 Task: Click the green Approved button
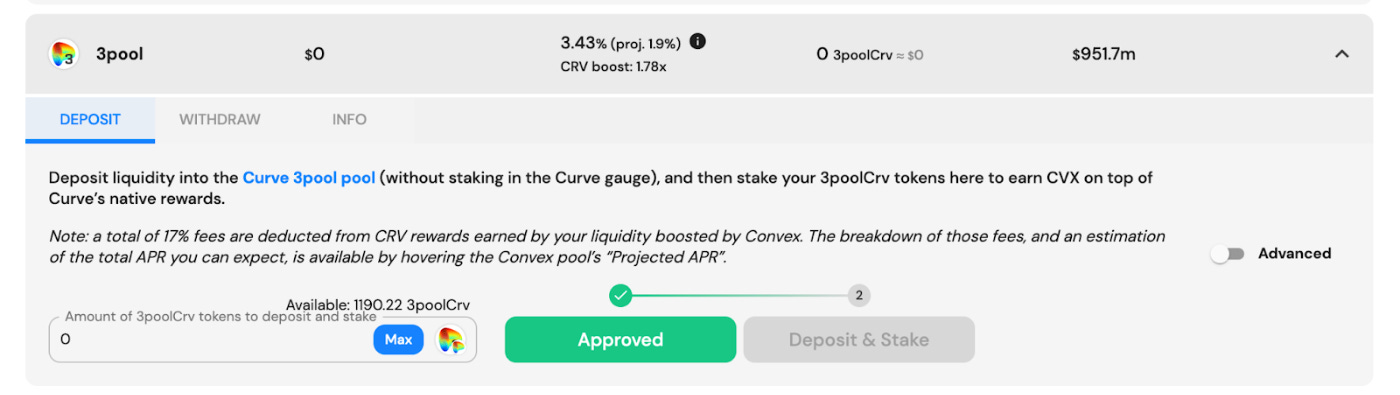pyautogui.click(x=620, y=340)
